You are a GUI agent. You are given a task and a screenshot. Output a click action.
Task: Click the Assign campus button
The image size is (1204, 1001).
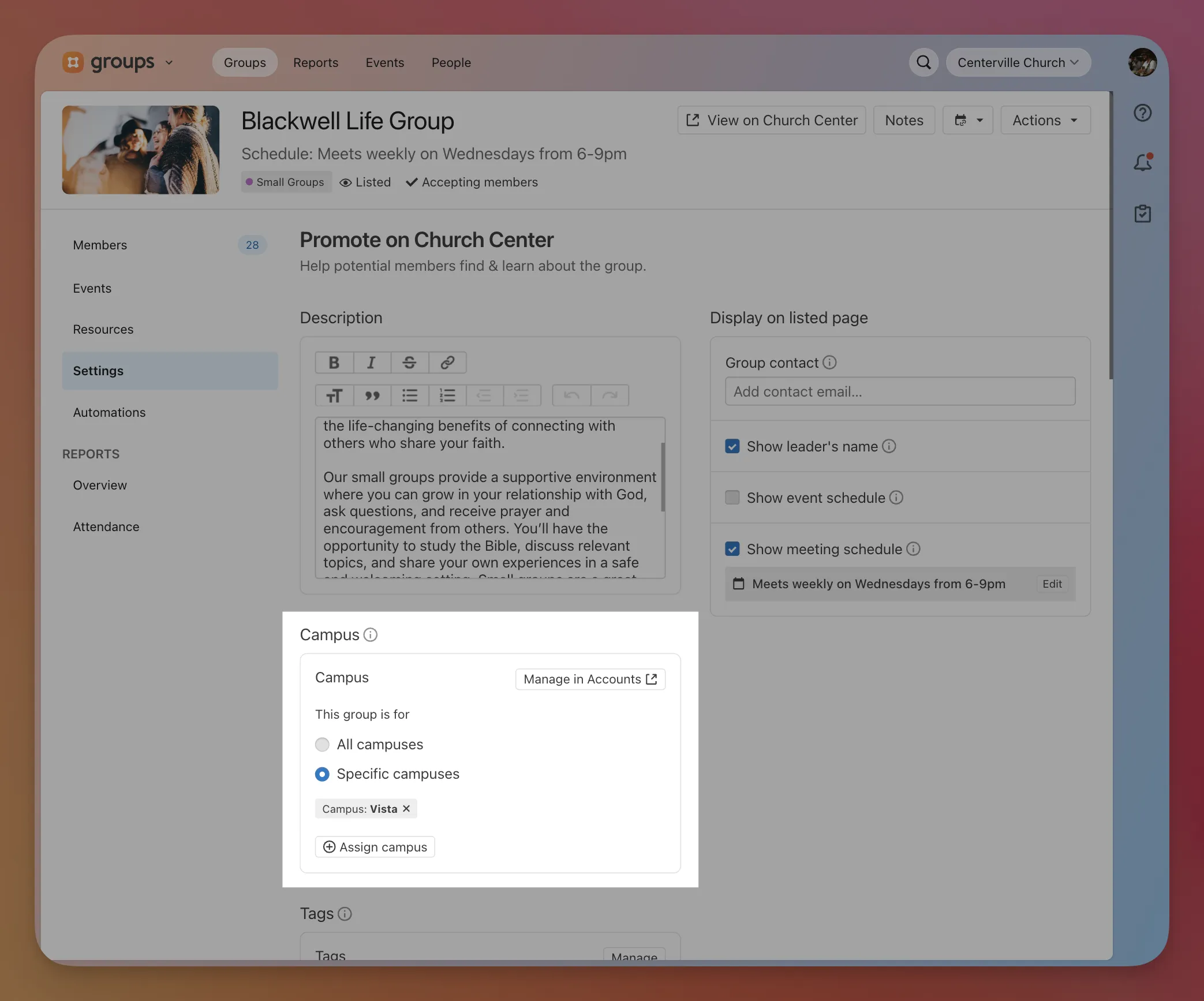tap(375, 847)
